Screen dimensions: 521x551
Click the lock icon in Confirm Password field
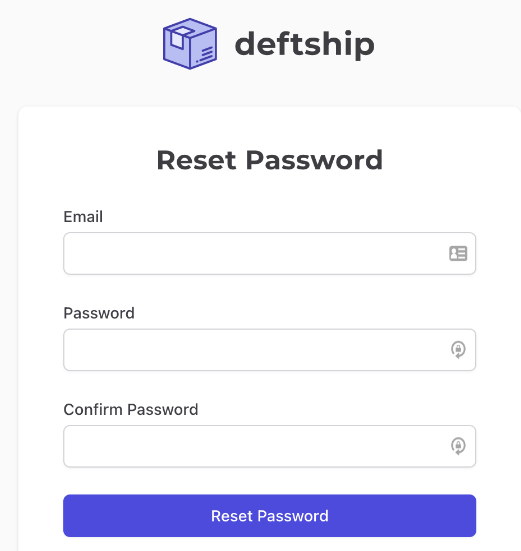tap(458, 446)
